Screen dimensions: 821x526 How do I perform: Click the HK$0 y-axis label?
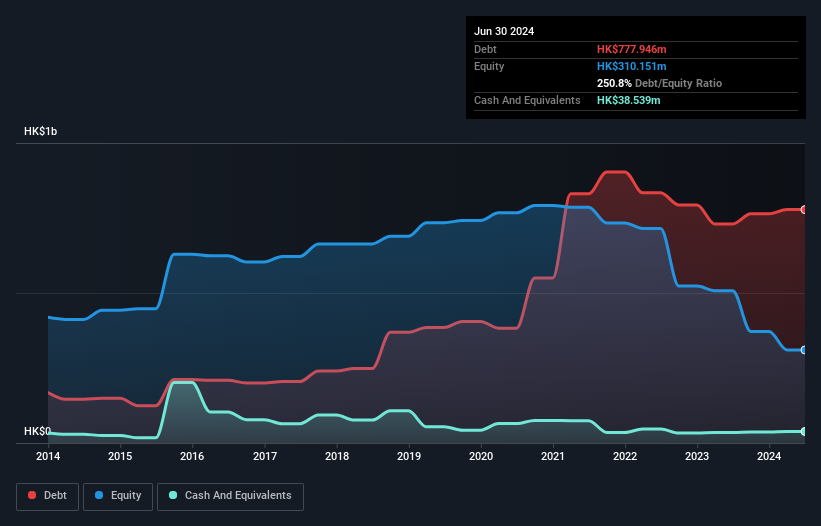click(37, 431)
